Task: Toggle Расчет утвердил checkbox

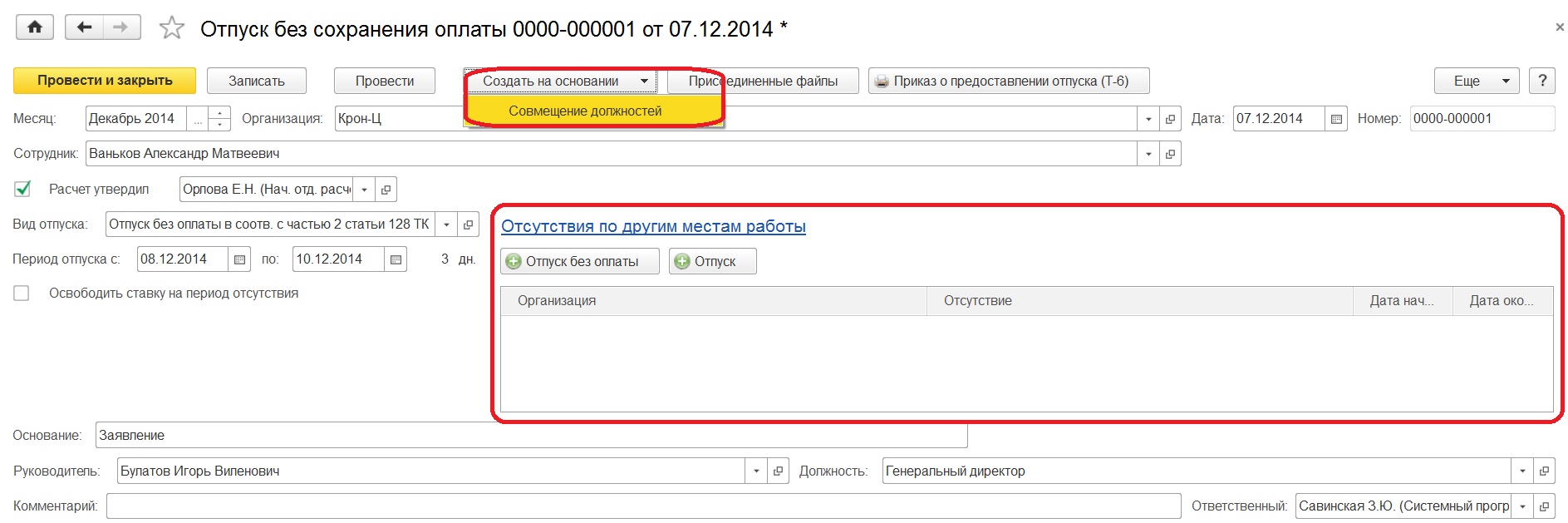Action: [22, 189]
